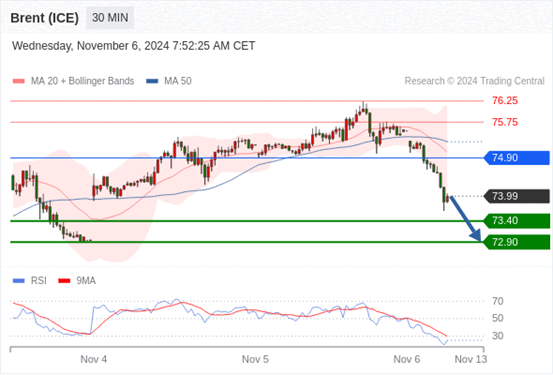
Task: Click the 9MA legend label
Action: point(86,281)
